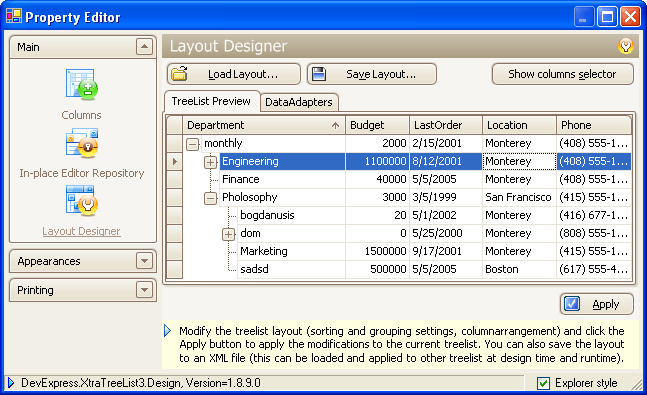Close the Property Editor window
This screenshot has height=395, width=647.
point(630,17)
